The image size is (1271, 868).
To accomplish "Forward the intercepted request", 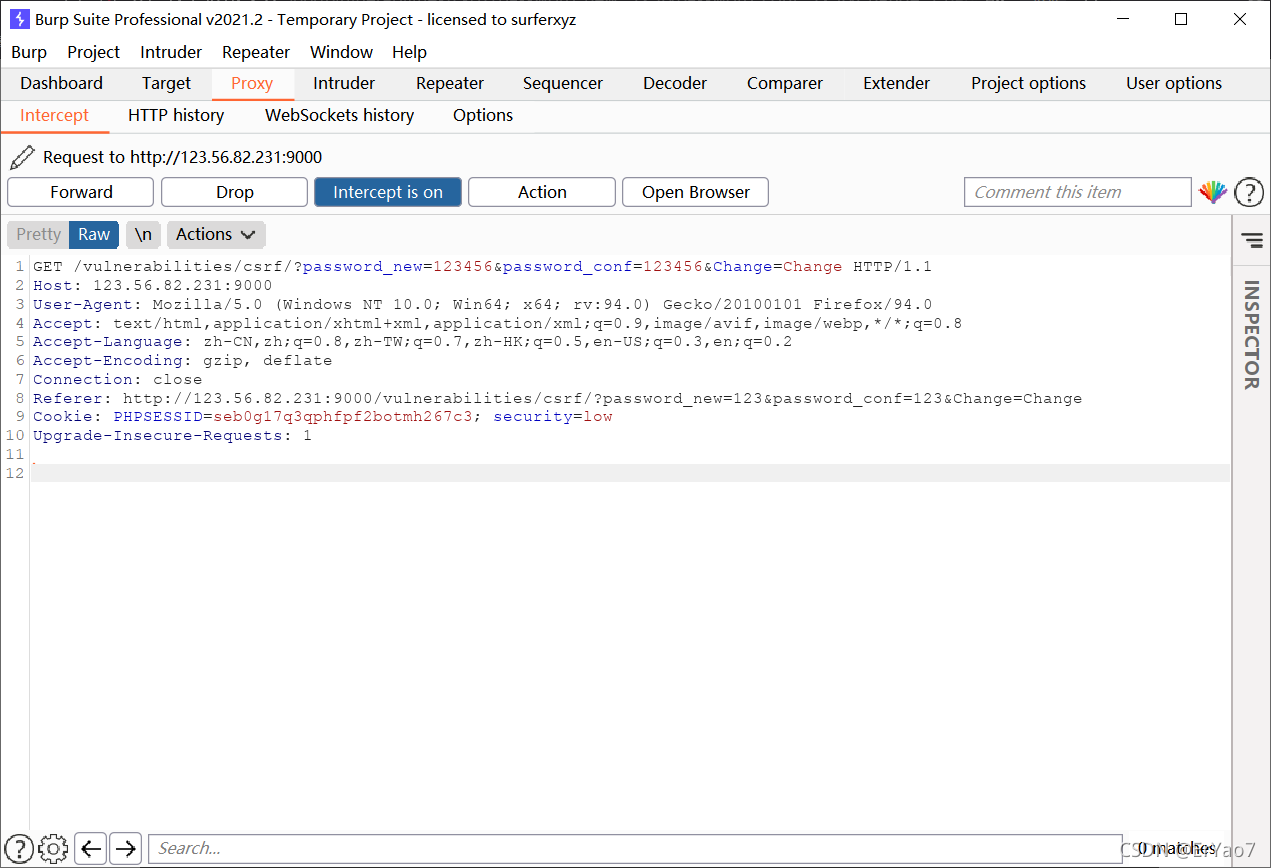I will [81, 192].
